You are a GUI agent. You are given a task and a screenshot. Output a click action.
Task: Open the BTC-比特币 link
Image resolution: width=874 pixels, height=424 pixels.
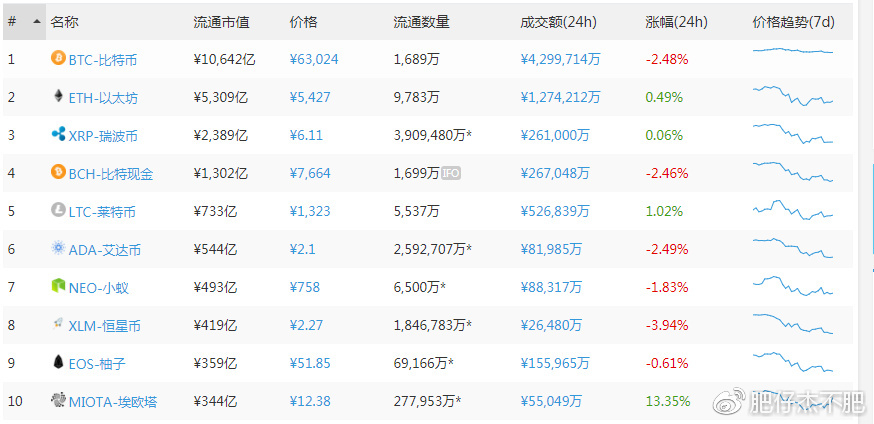point(103,60)
